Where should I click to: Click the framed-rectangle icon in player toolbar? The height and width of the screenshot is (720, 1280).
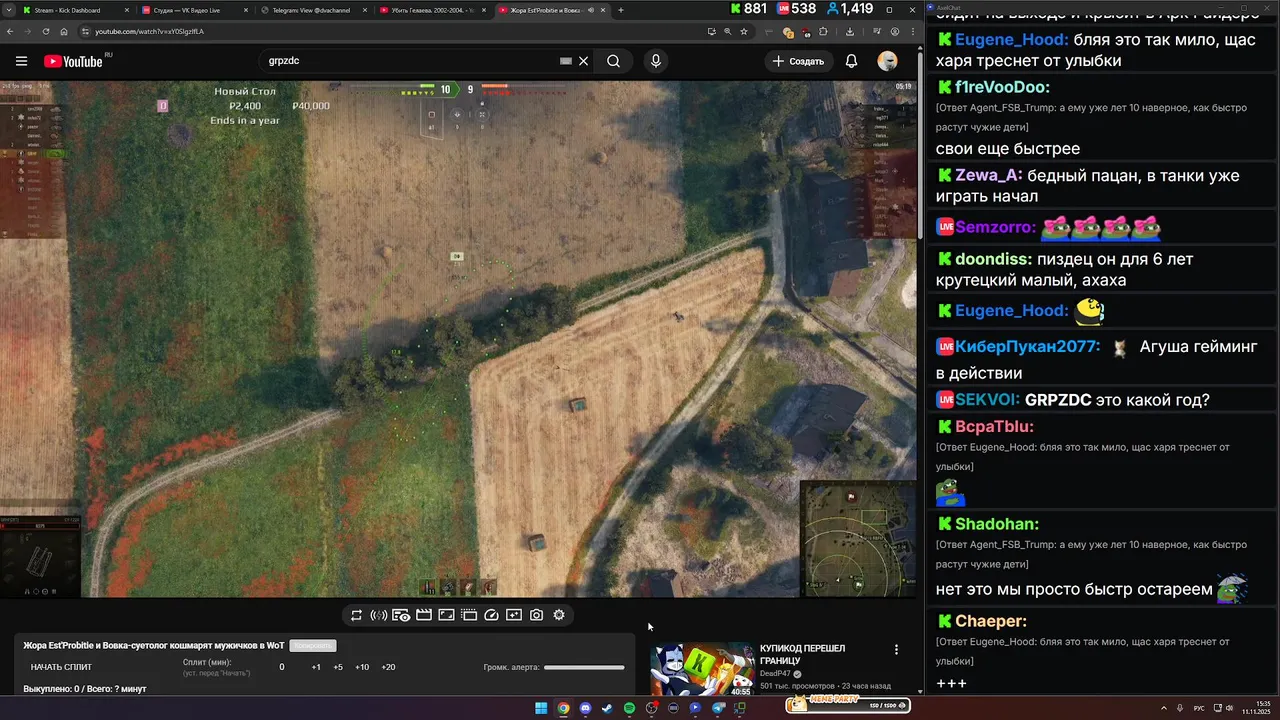click(446, 615)
